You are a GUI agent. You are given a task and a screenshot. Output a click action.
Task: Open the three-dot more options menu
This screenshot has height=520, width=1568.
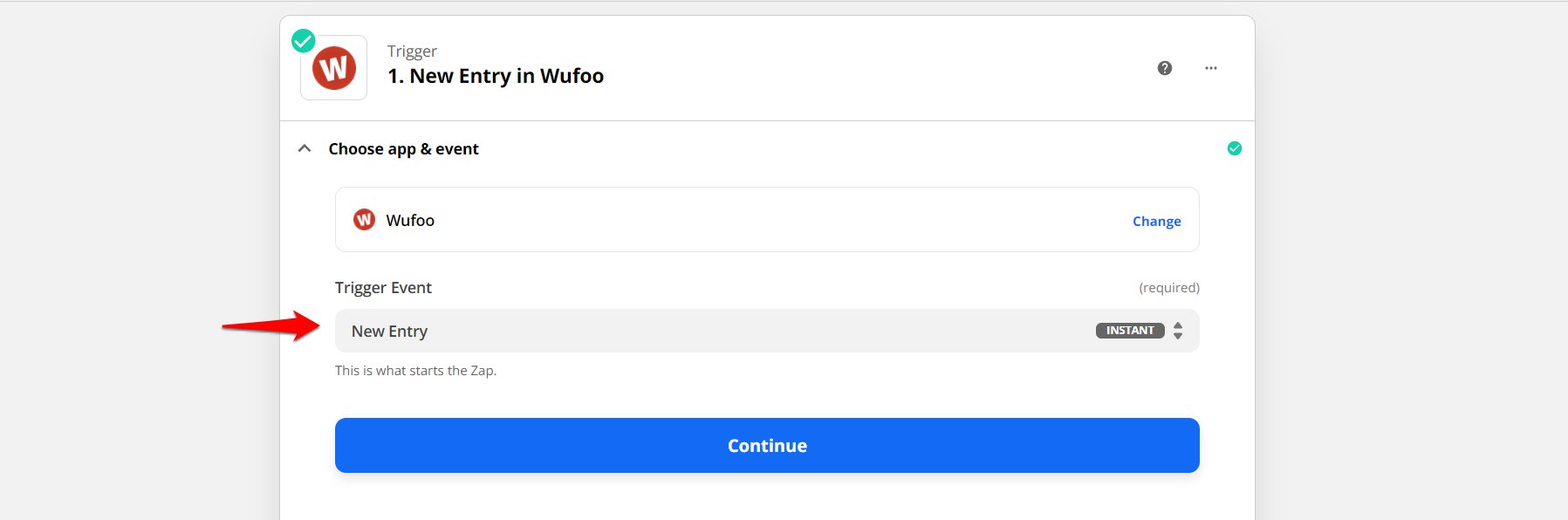(x=1211, y=68)
